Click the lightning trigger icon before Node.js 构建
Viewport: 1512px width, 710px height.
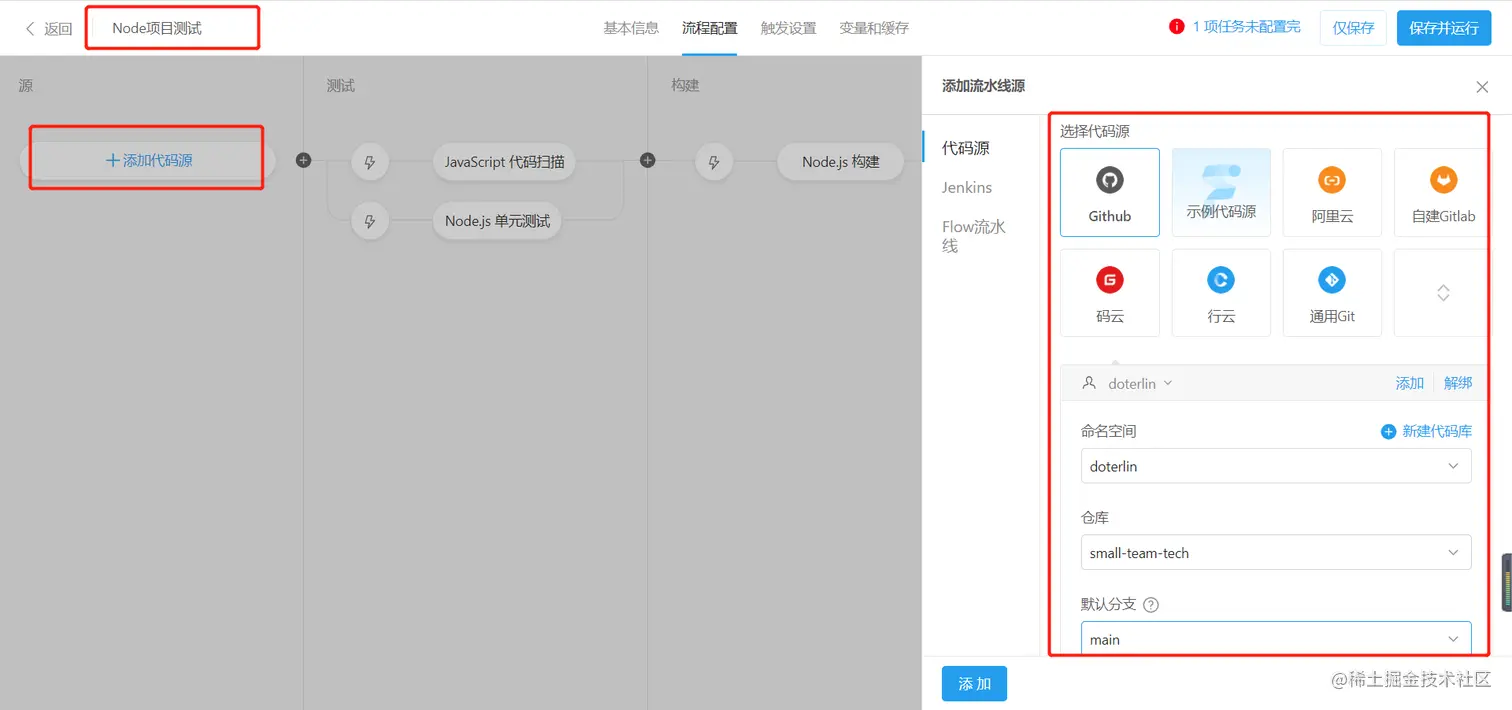pyautogui.click(x=714, y=161)
